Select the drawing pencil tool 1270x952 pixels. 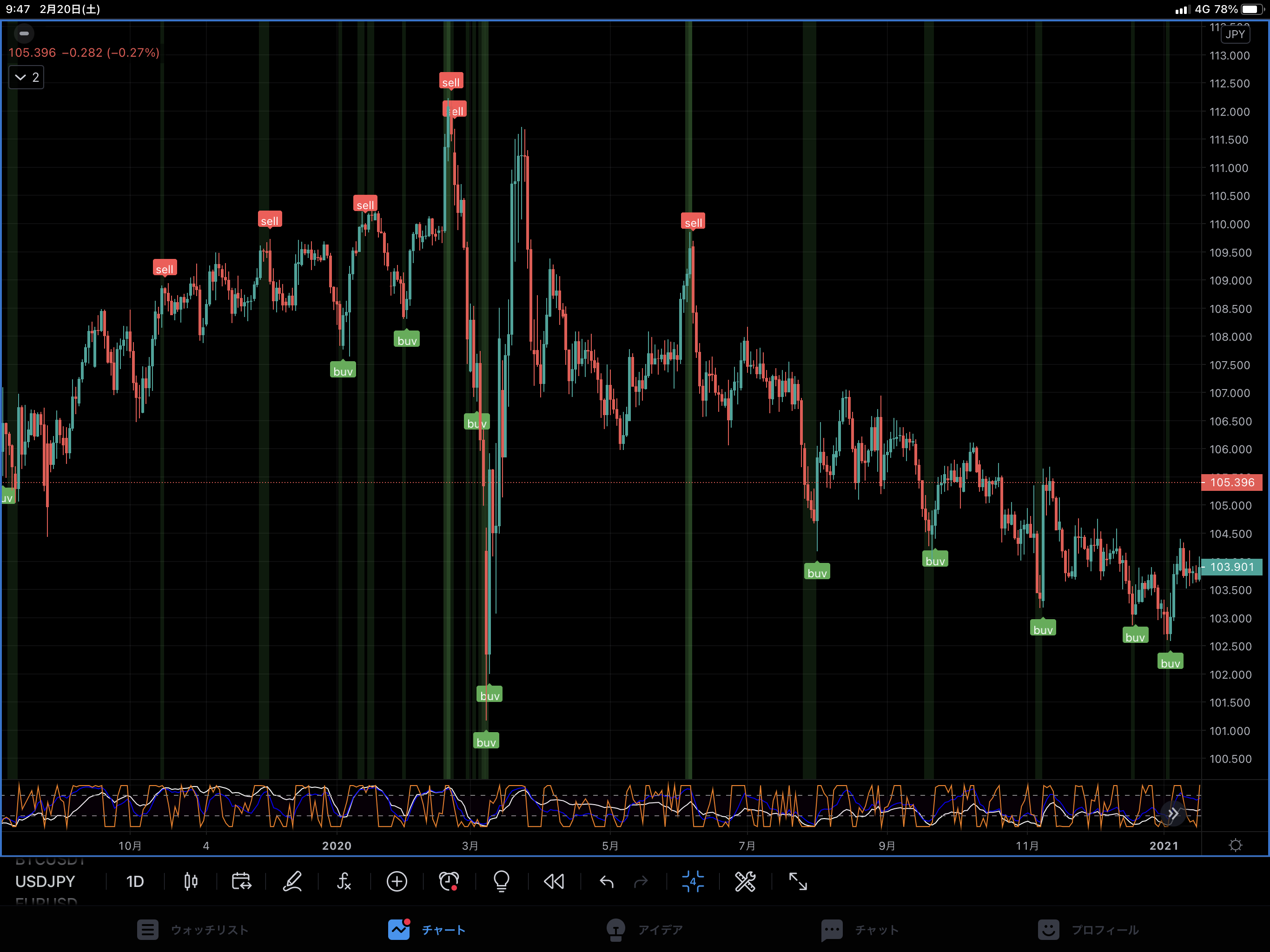[292, 881]
